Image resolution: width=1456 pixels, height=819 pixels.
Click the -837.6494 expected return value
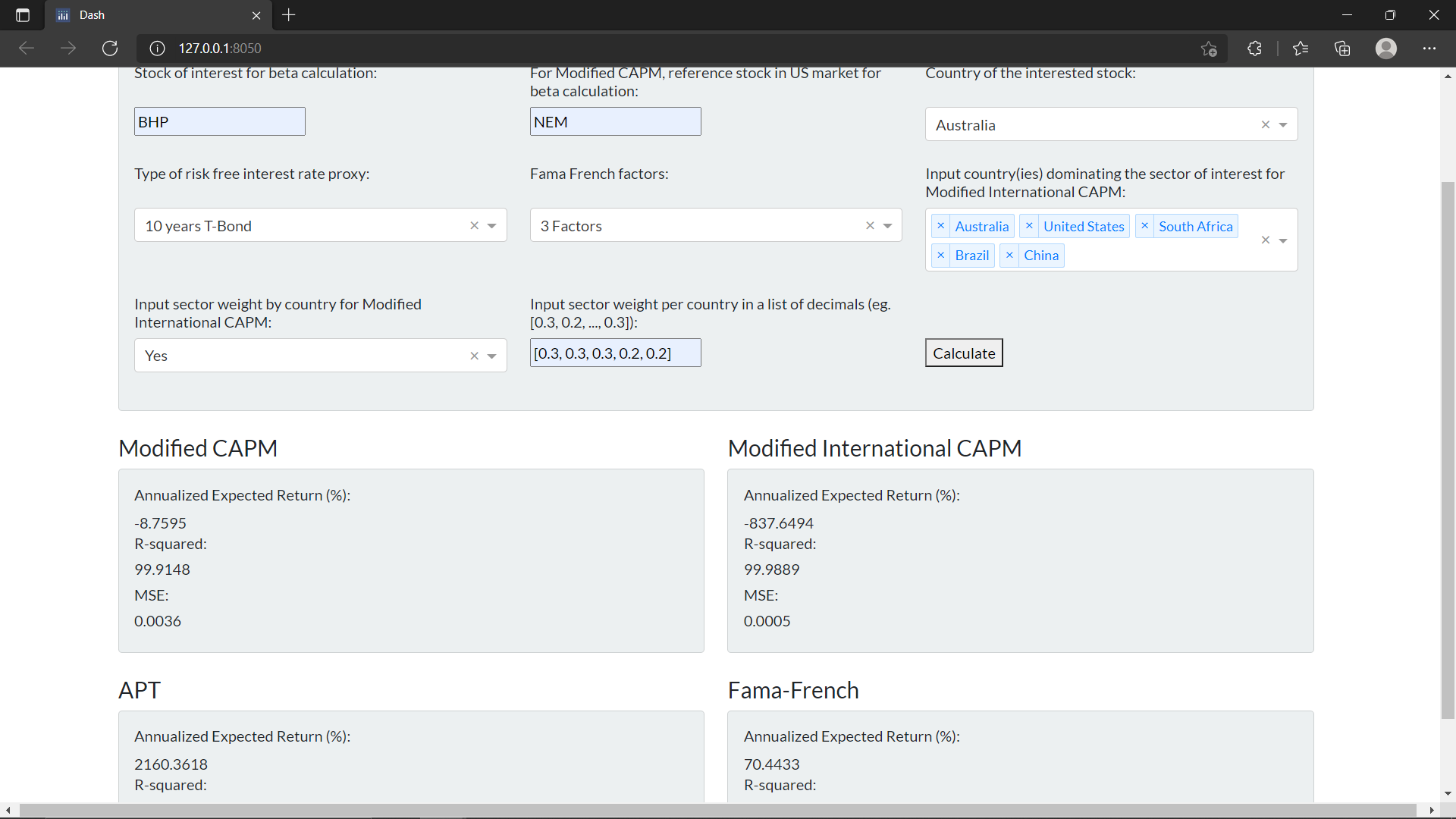(x=778, y=523)
